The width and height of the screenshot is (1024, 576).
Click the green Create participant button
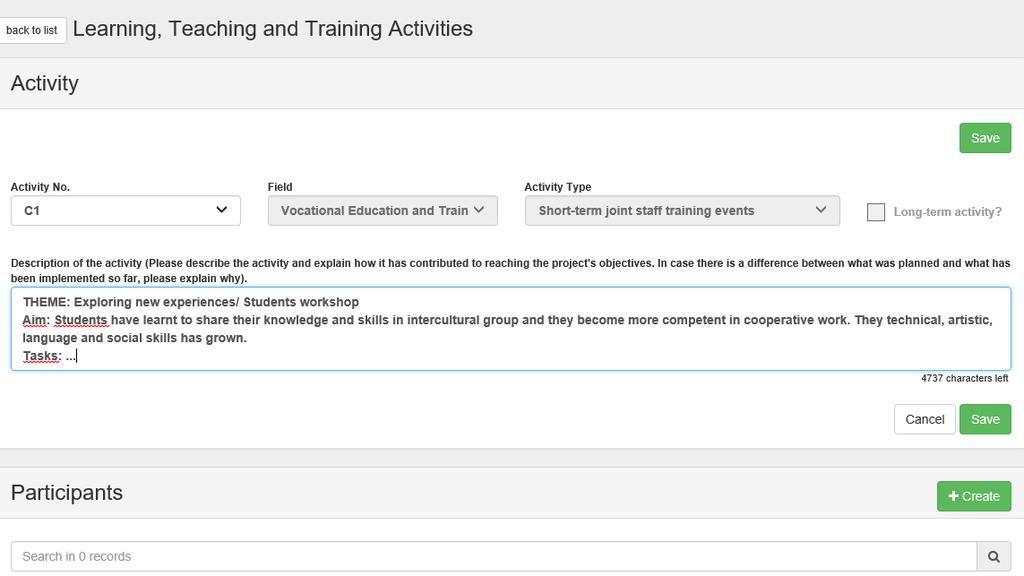(x=974, y=496)
